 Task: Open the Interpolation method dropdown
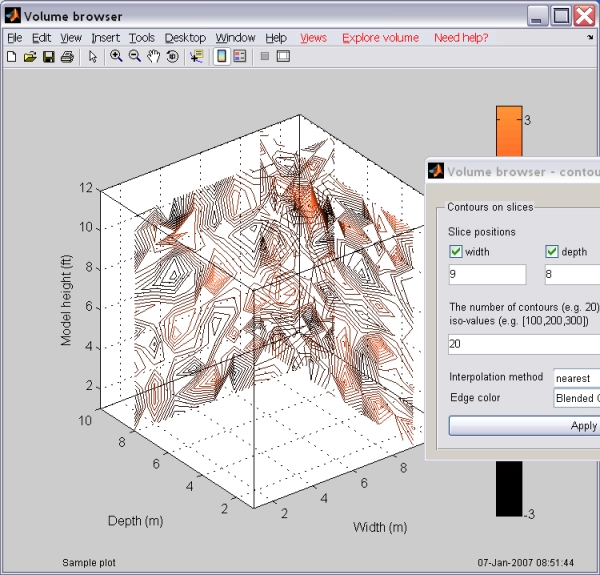coord(577,378)
